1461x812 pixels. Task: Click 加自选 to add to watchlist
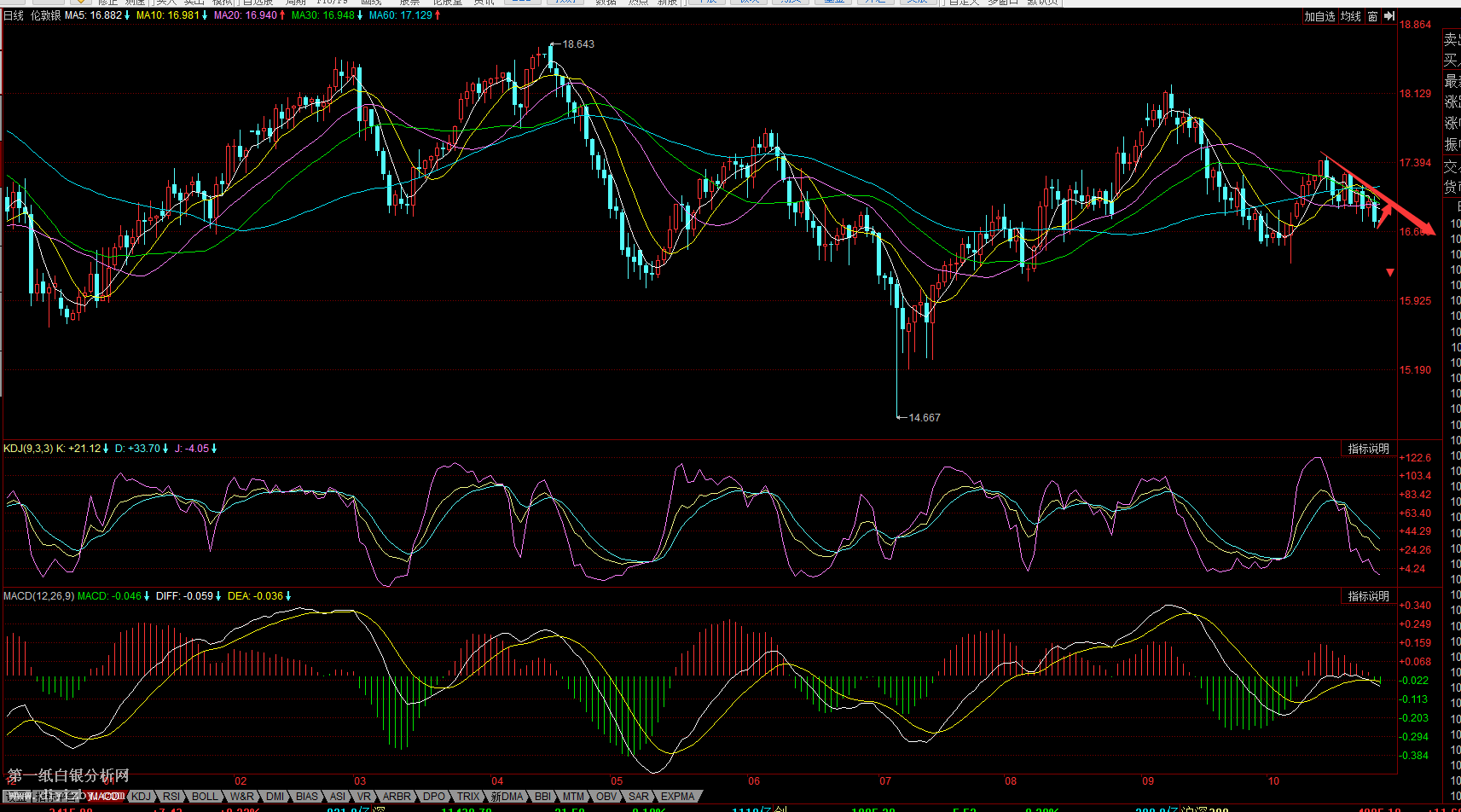[x=1319, y=16]
